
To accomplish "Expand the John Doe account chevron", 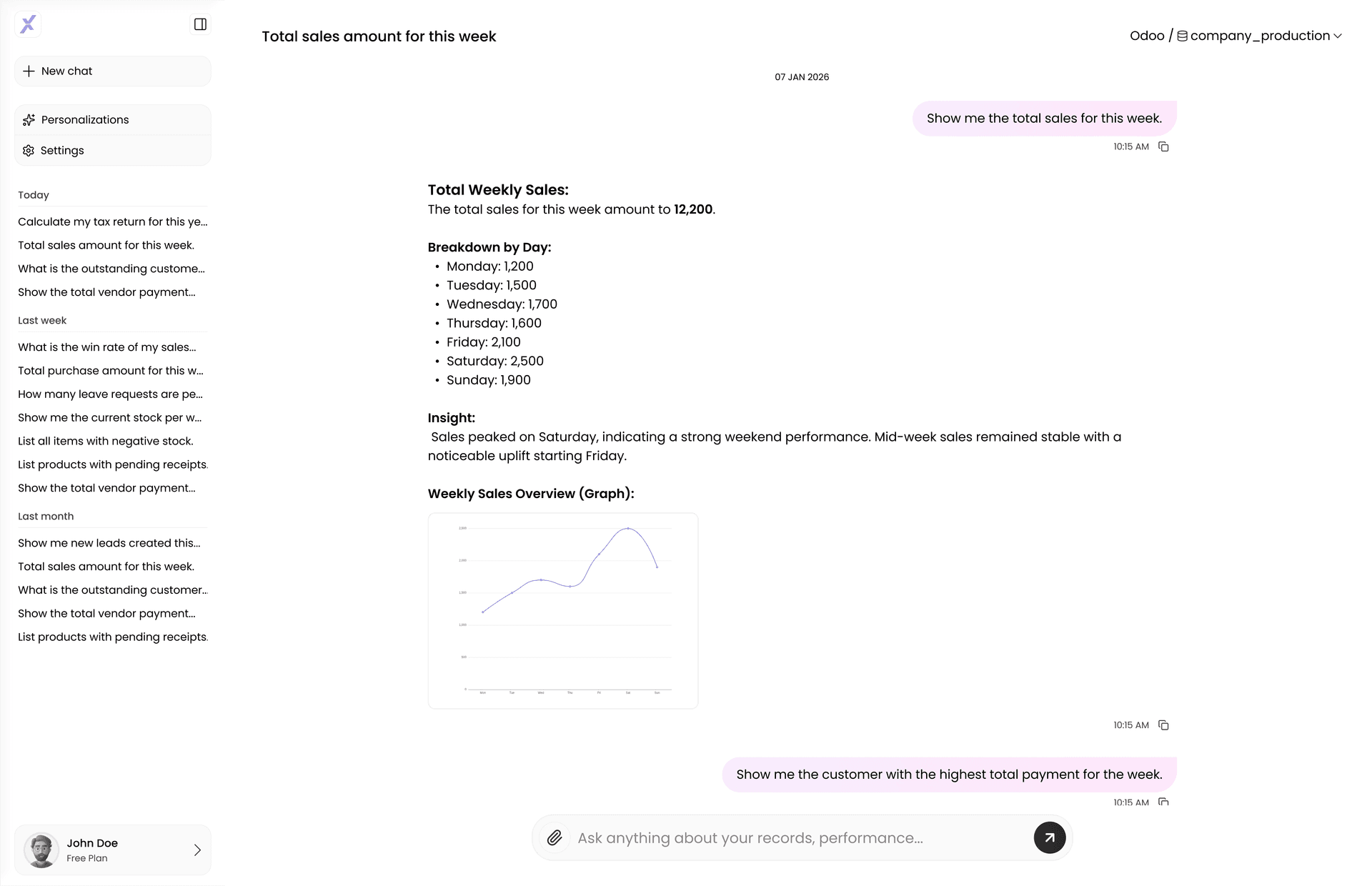I will 197,850.
